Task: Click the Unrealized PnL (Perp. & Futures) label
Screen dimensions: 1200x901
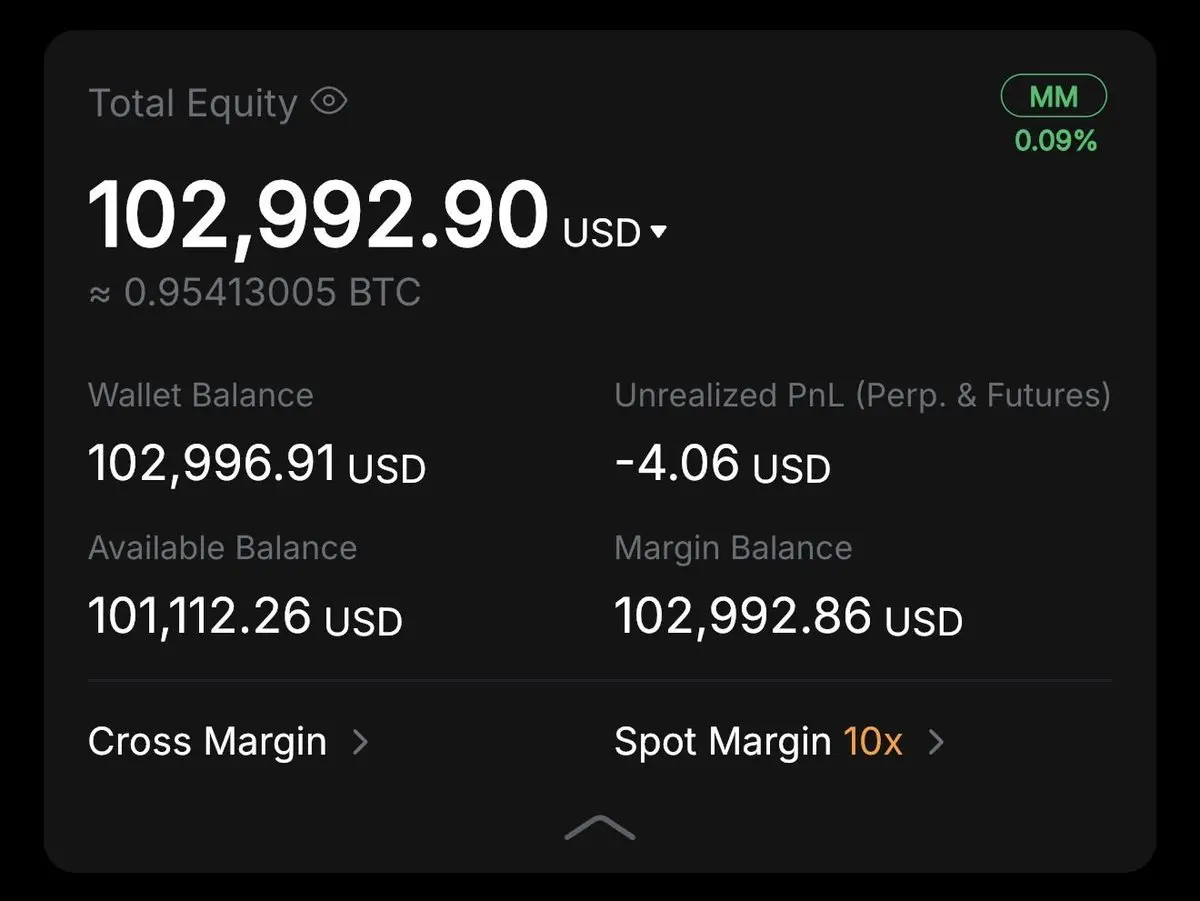Action: (x=862, y=395)
